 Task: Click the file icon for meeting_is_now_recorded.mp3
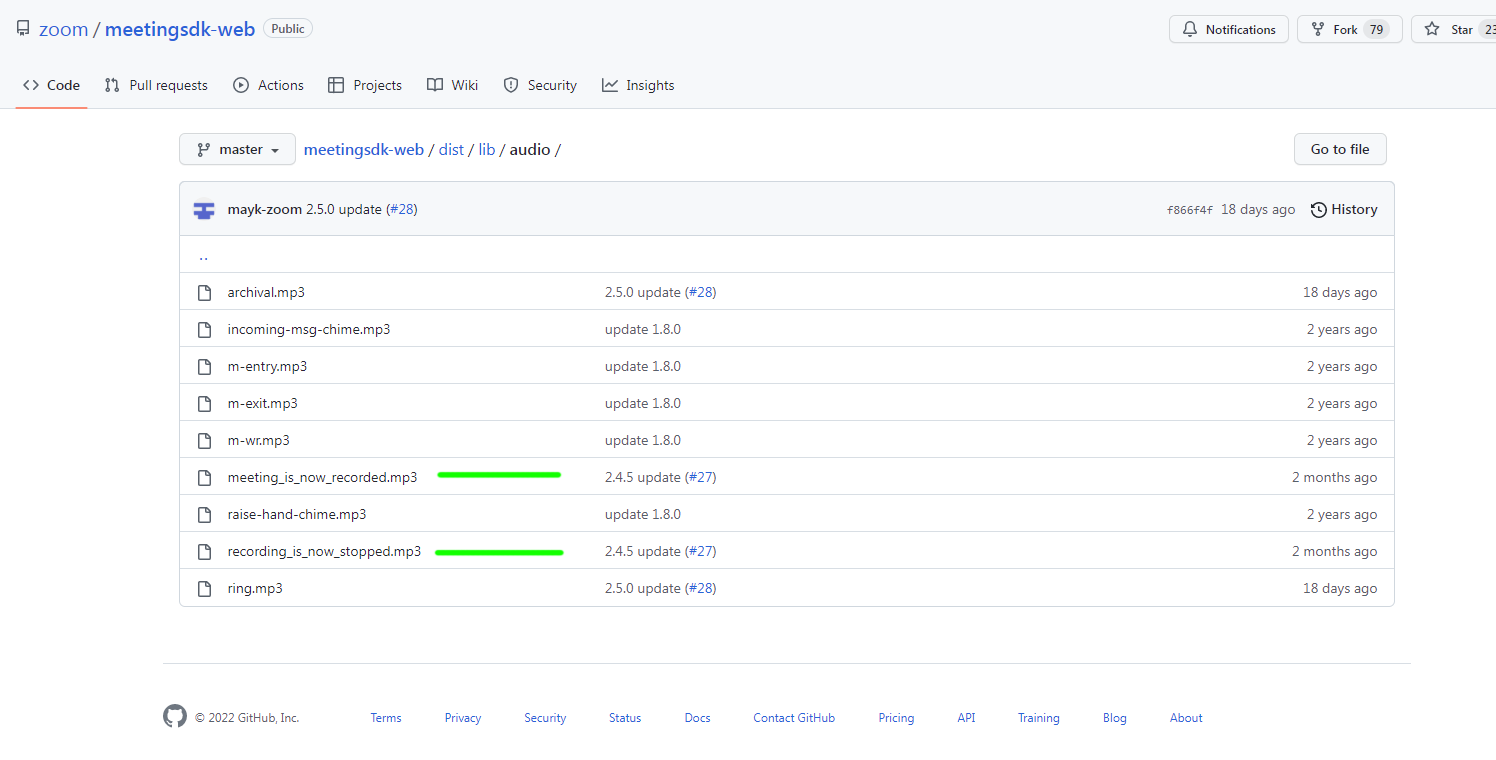coord(205,478)
